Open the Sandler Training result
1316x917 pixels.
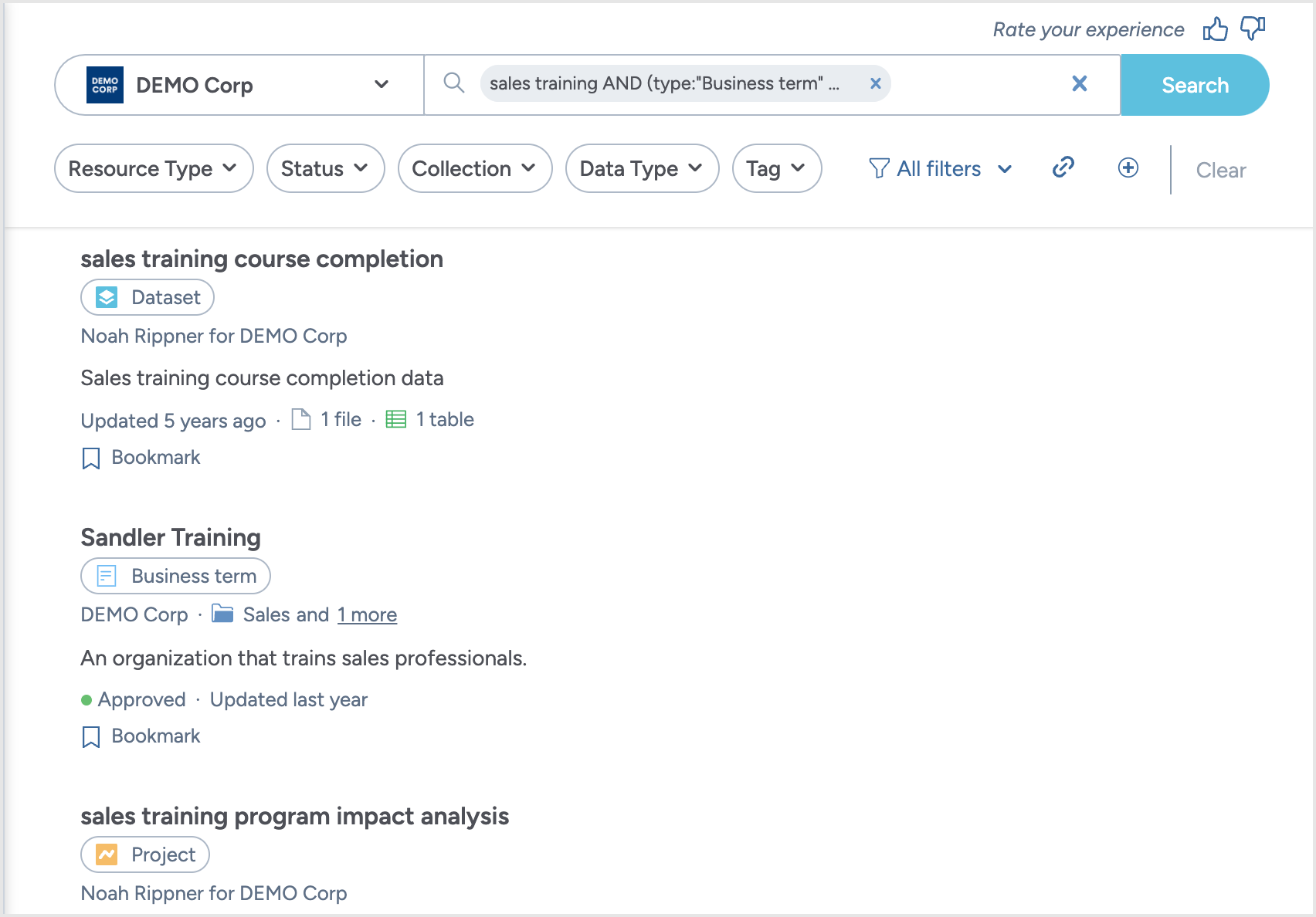[171, 537]
